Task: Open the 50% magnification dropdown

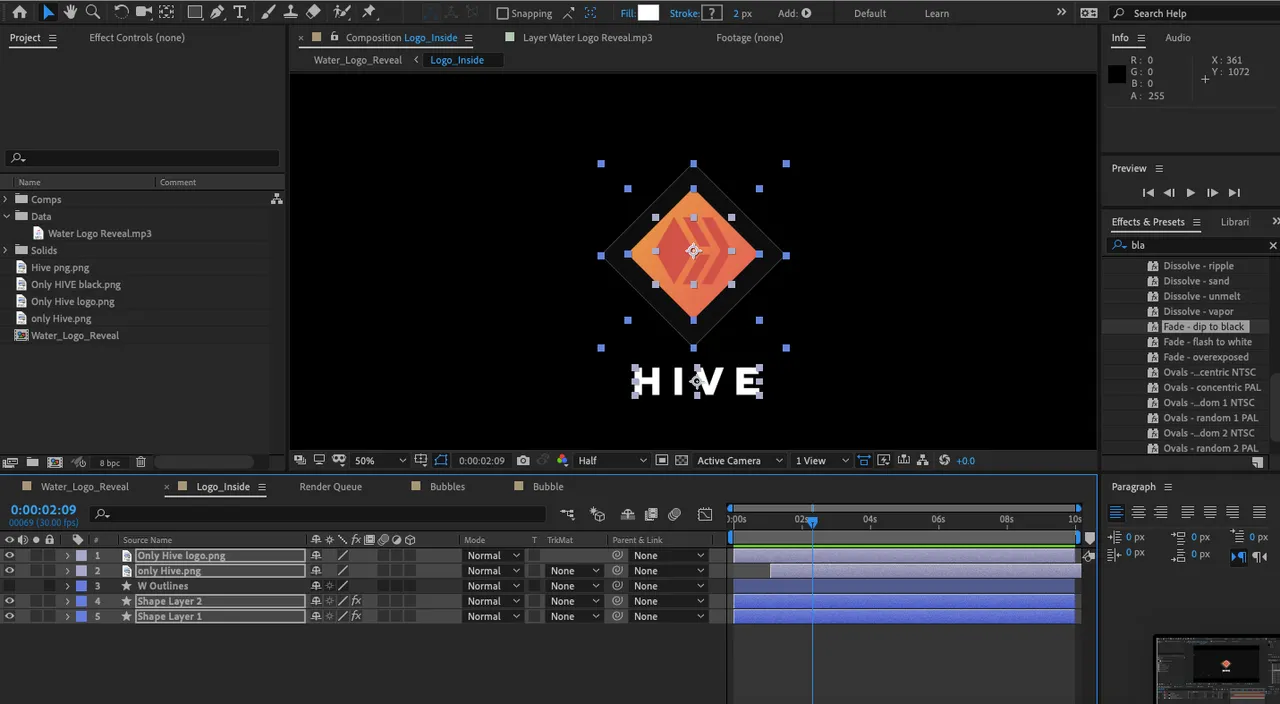Action: [381, 461]
